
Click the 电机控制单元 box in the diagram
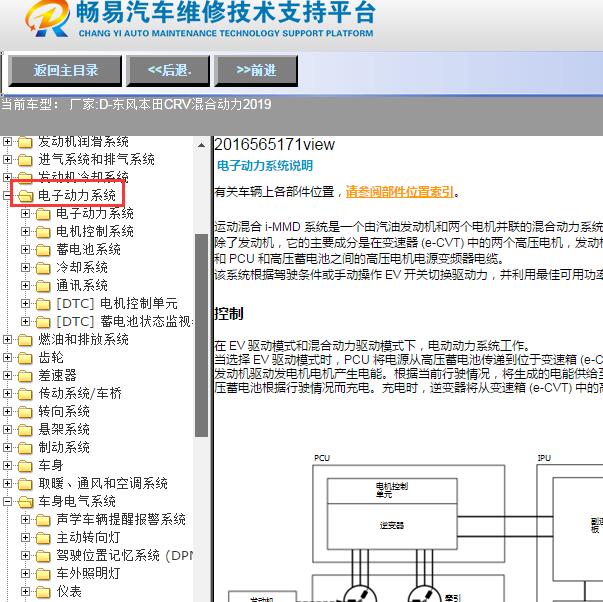(x=392, y=490)
